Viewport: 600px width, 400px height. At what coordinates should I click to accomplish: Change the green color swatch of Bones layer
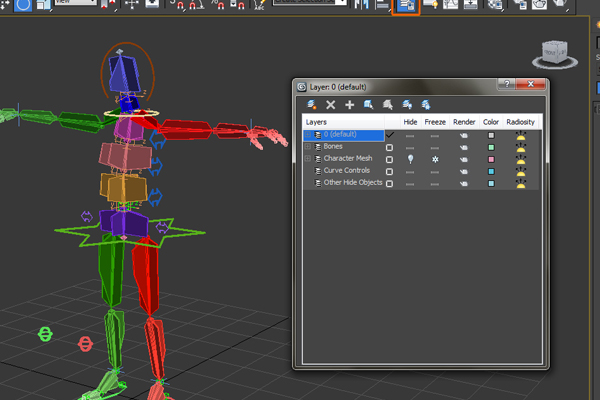491,147
